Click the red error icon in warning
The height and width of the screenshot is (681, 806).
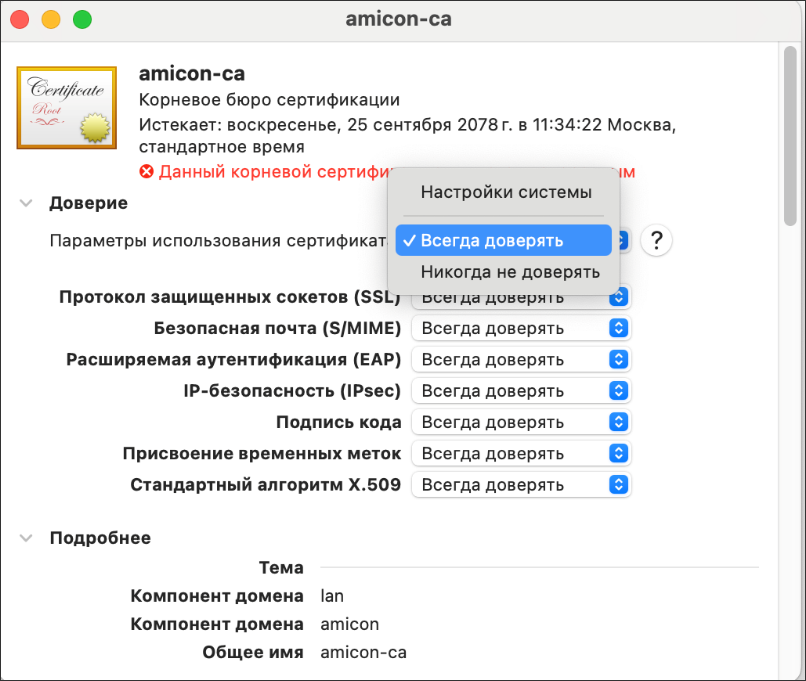coord(147,172)
